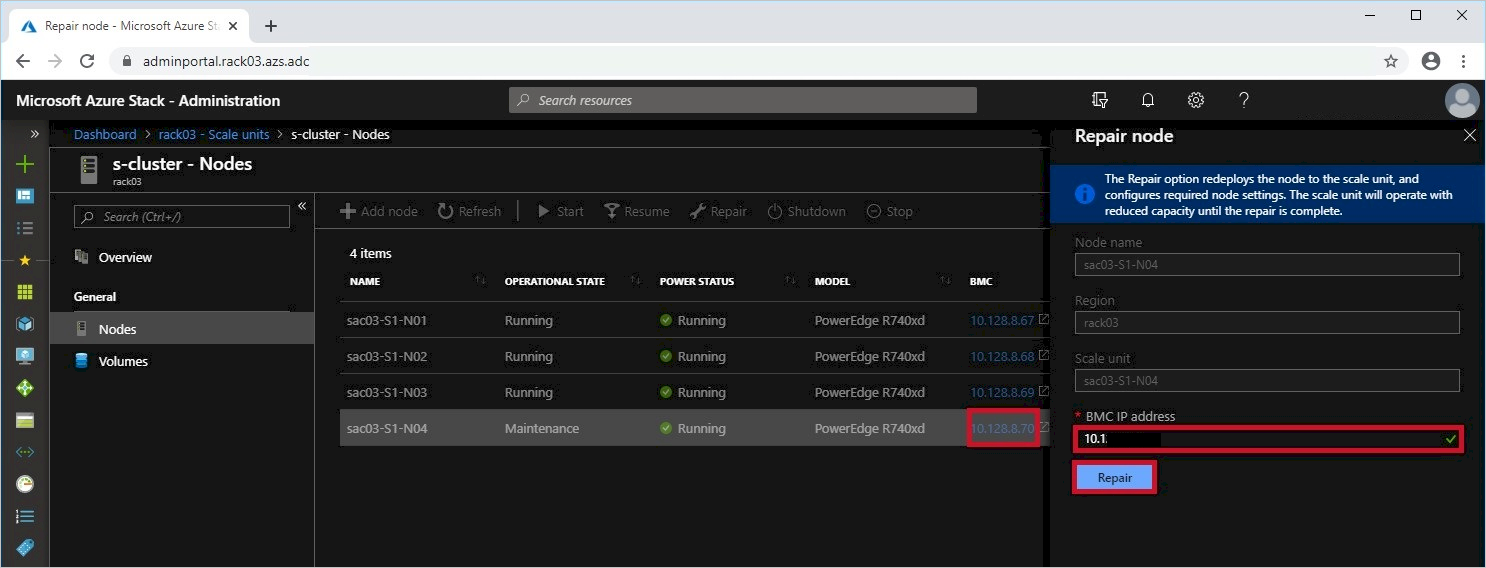Image resolution: width=1486 pixels, height=568 pixels.
Task: Click Add node in the toolbar
Action: pyautogui.click(x=379, y=211)
